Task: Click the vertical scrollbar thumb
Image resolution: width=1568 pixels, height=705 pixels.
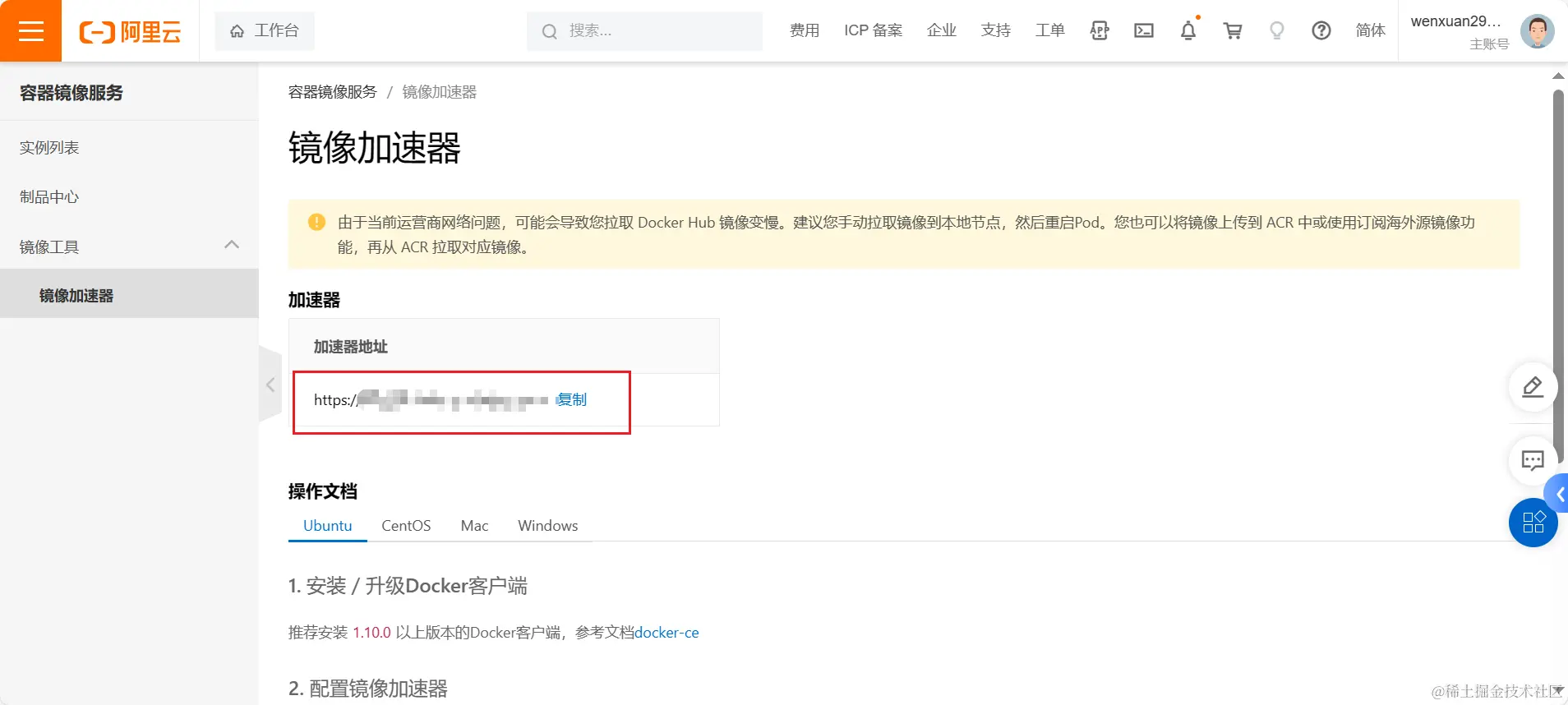Action: (x=1558, y=275)
